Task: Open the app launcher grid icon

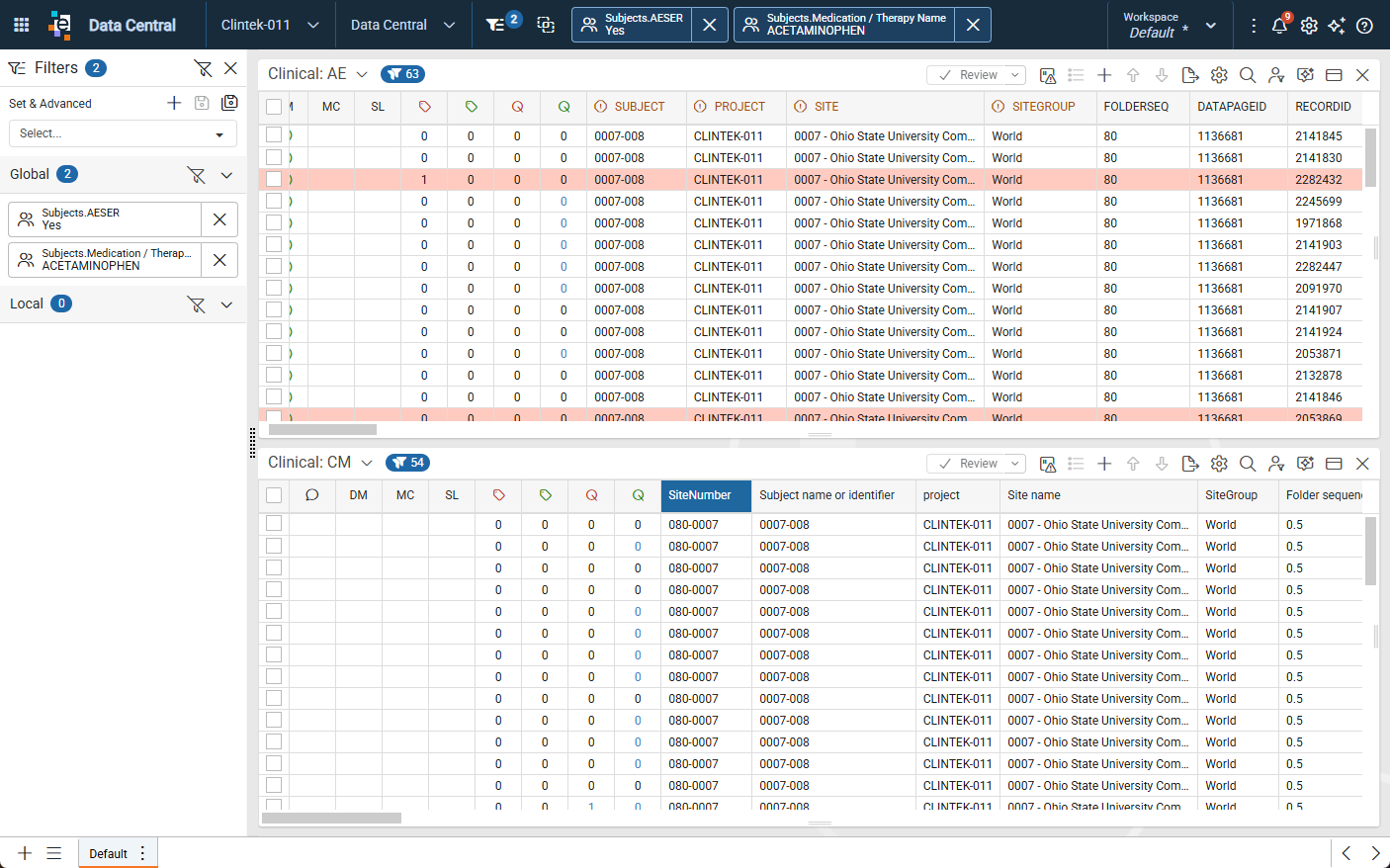Action: click(x=22, y=25)
